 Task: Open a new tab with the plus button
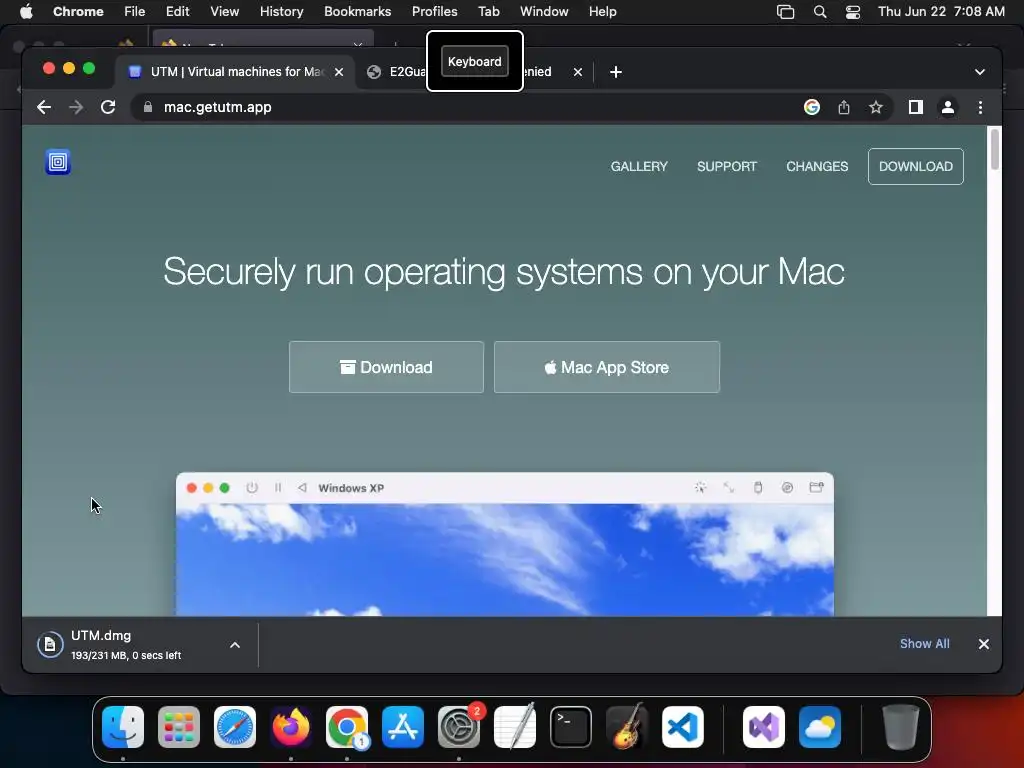point(615,72)
